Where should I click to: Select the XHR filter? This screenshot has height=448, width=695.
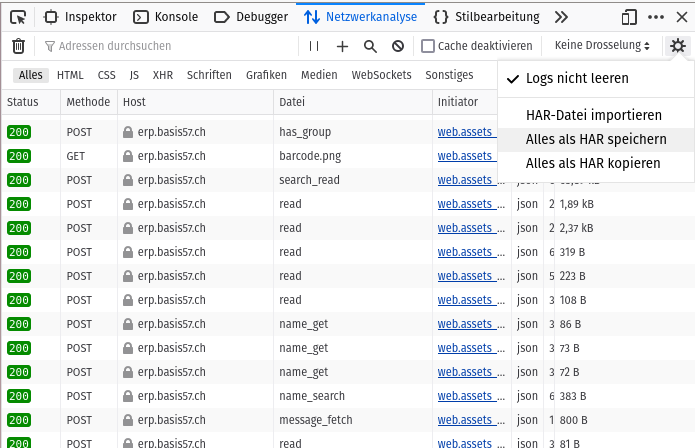coord(163,75)
